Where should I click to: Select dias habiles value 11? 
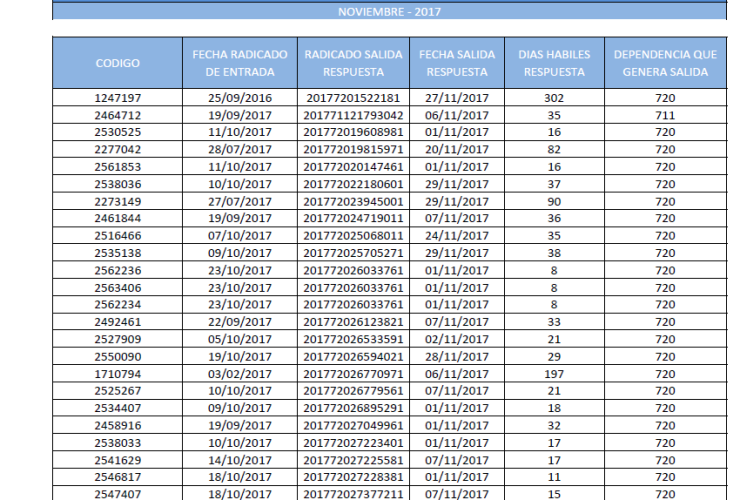click(x=554, y=477)
